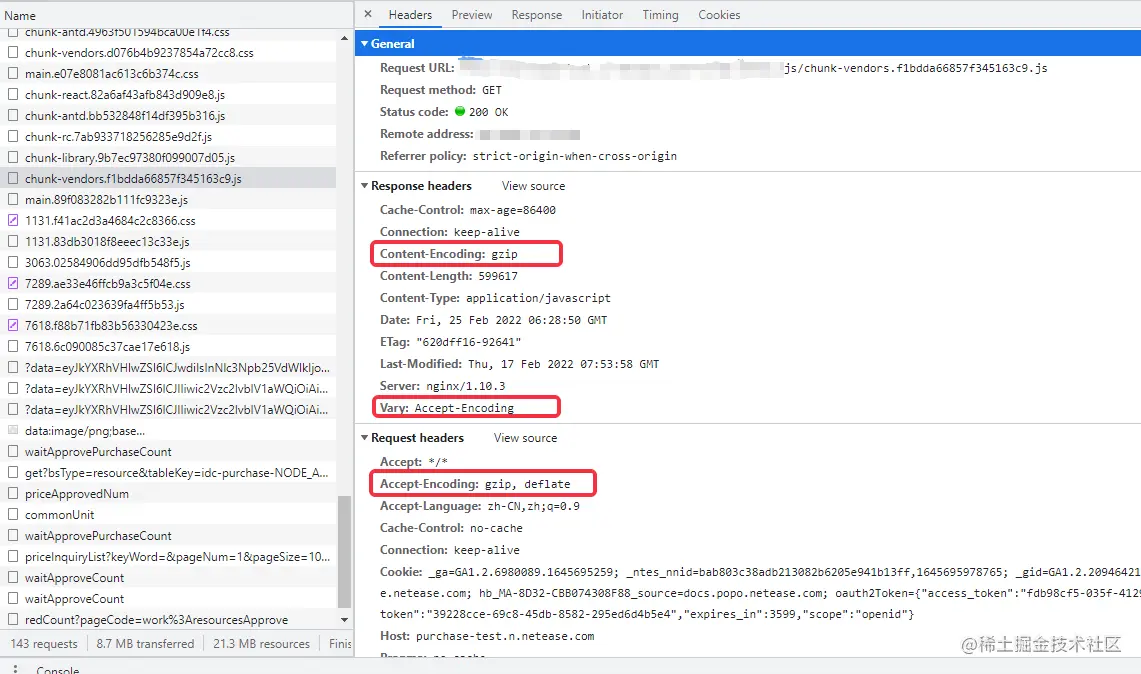Select 7618.f88b71fb83b56330423e.css request
The height and width of the screenshot is (674, 1141).
pyautogui.click(x=168, y=325)
